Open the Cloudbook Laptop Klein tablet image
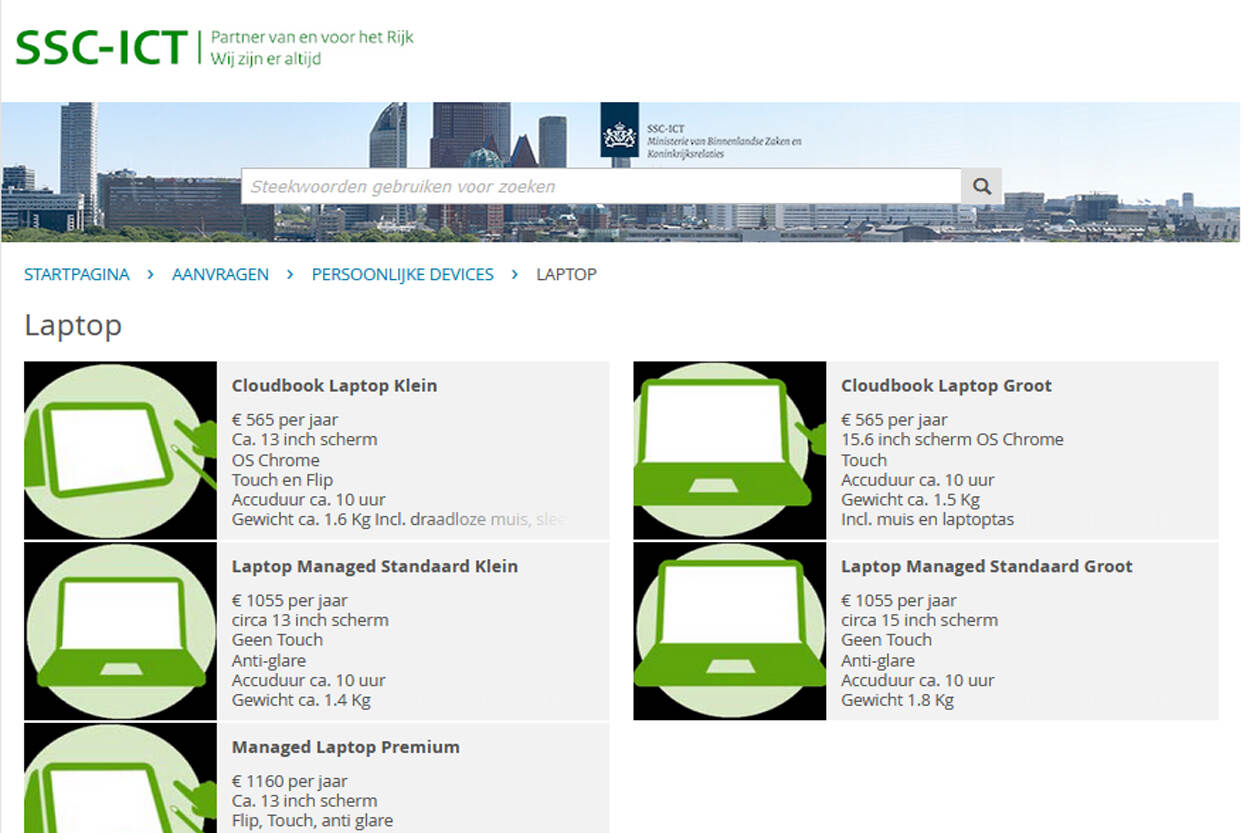The width and height of the screenshot is (1250, 833). point(120,450)
